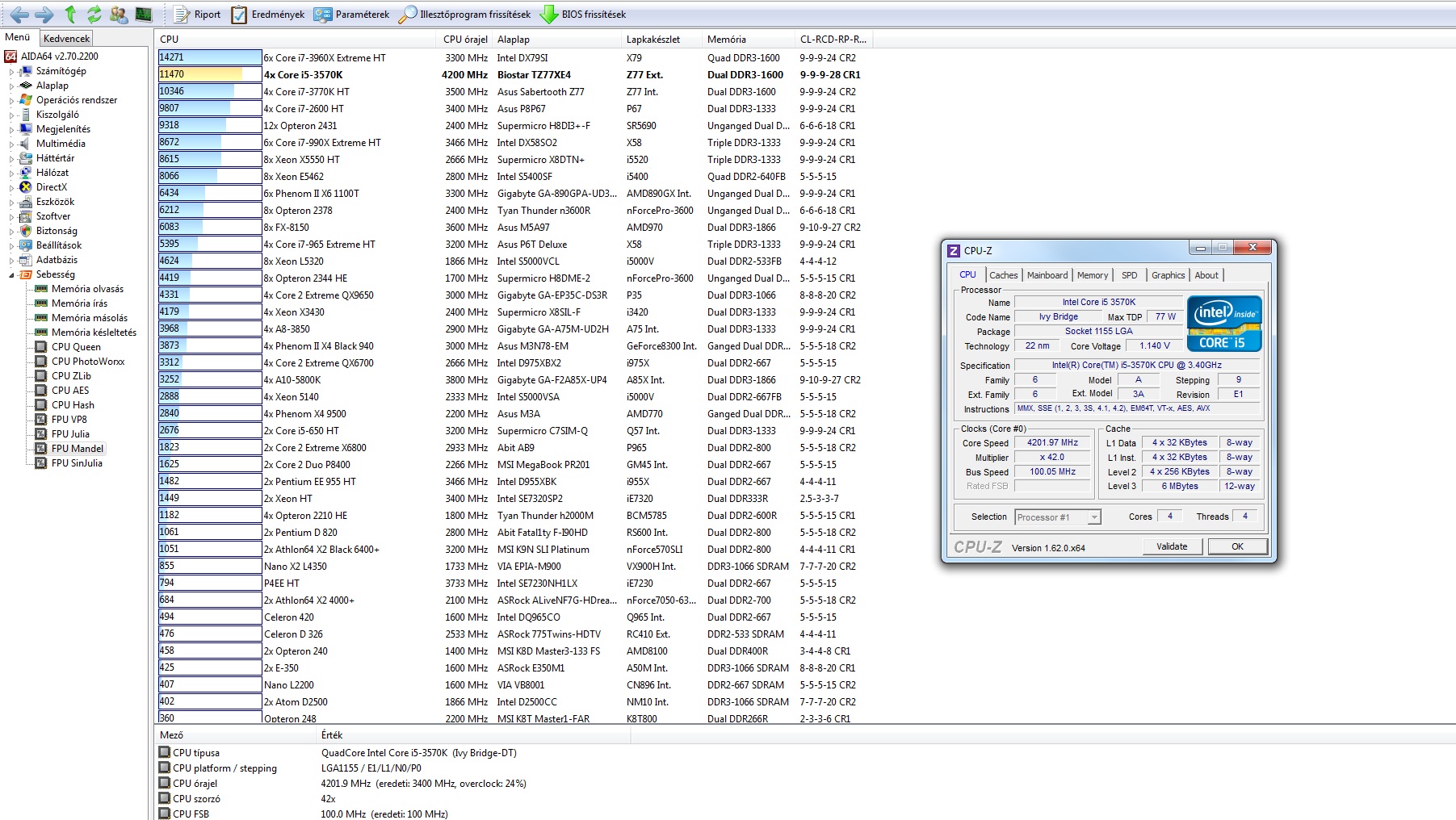Open the users icon in the toolbar
The height and width of the screenshot is (820, 1456).
119,15
